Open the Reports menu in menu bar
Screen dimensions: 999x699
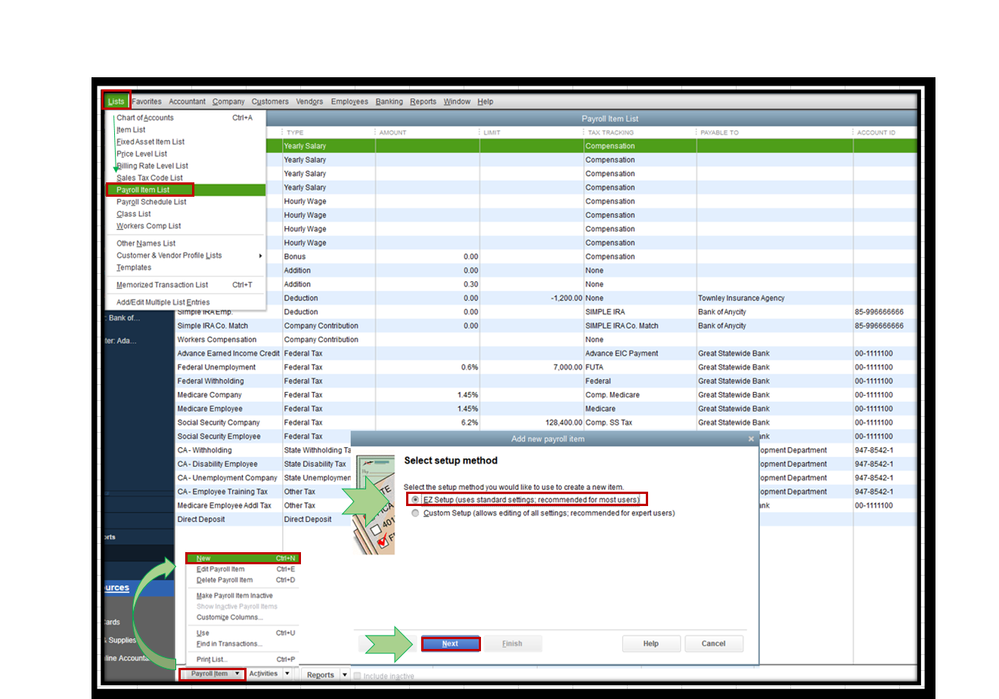pos(423,101)
